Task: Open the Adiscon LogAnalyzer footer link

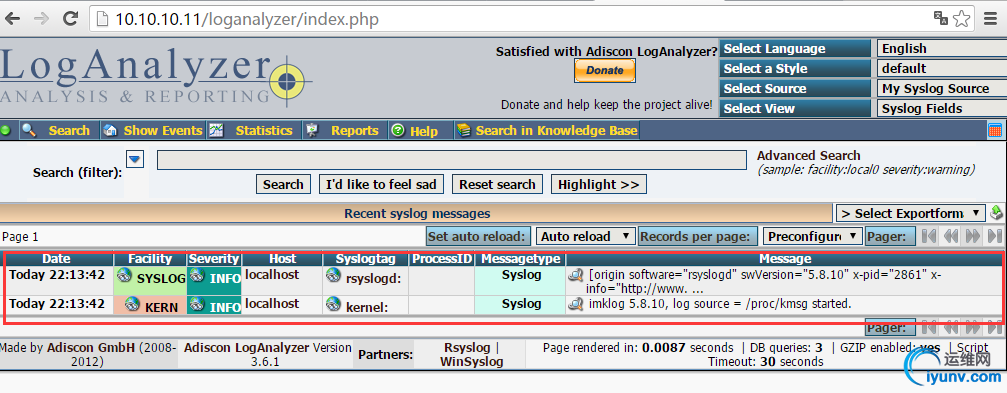Action: 246,348
